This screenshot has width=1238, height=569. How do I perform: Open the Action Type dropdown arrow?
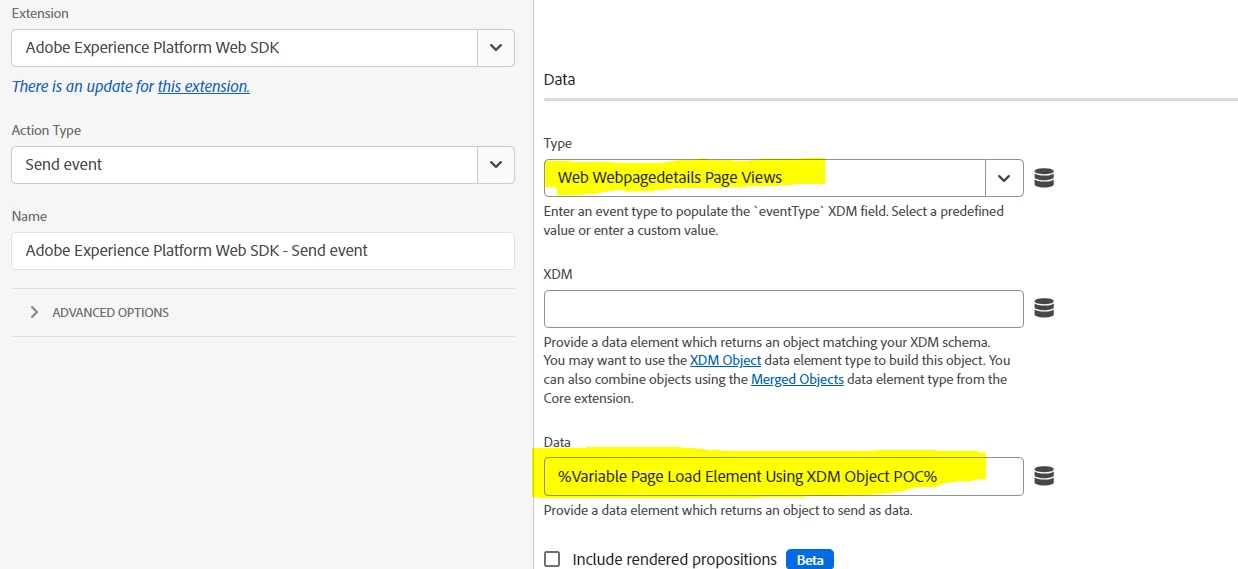point(496,165)
